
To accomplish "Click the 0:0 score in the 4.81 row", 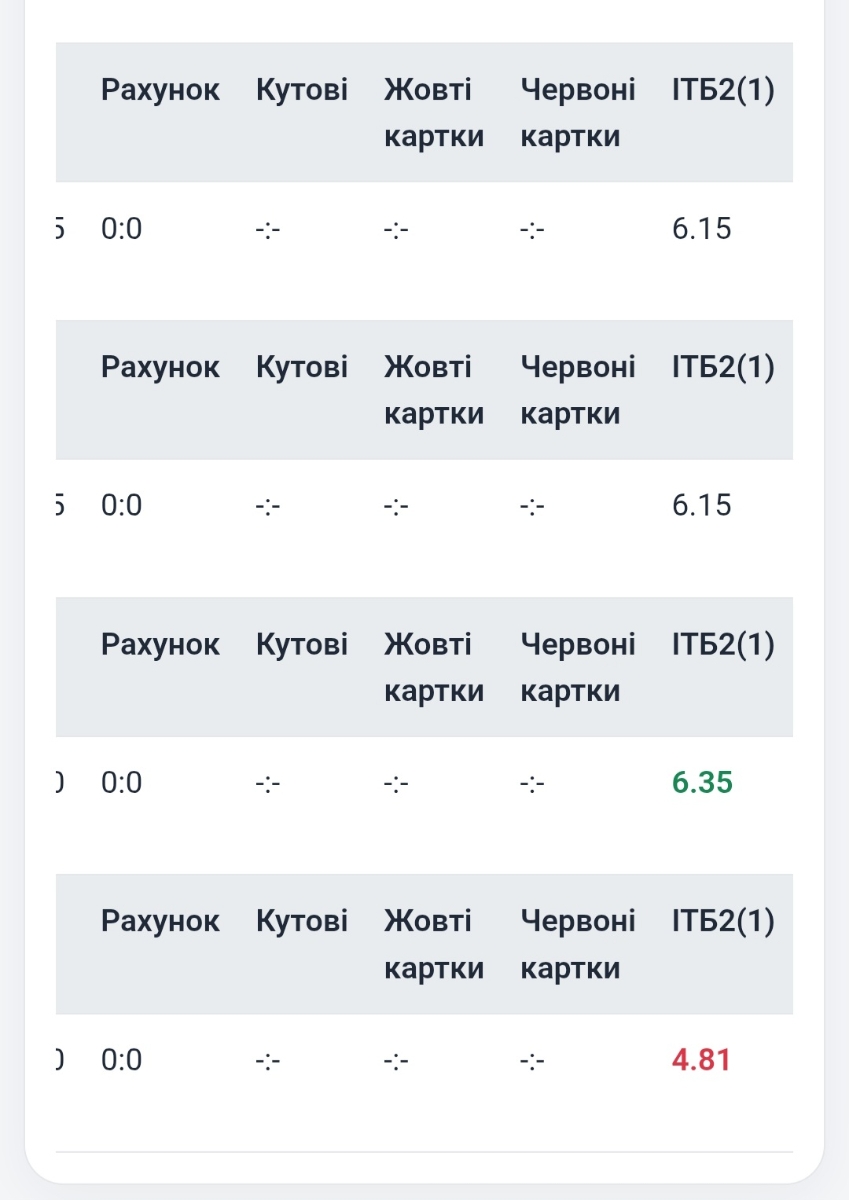I will pos(122,1059).
